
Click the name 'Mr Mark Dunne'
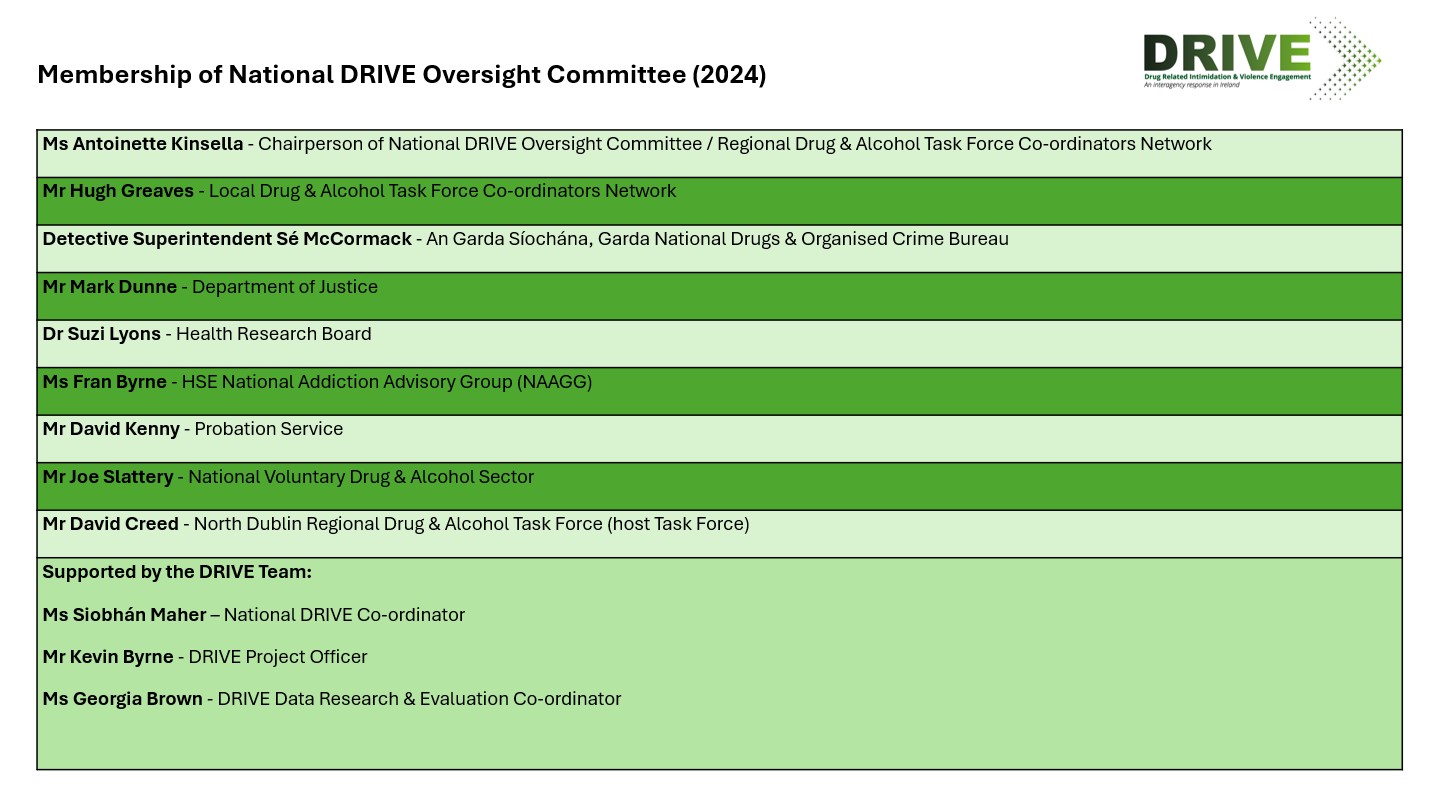pos(110,287)
